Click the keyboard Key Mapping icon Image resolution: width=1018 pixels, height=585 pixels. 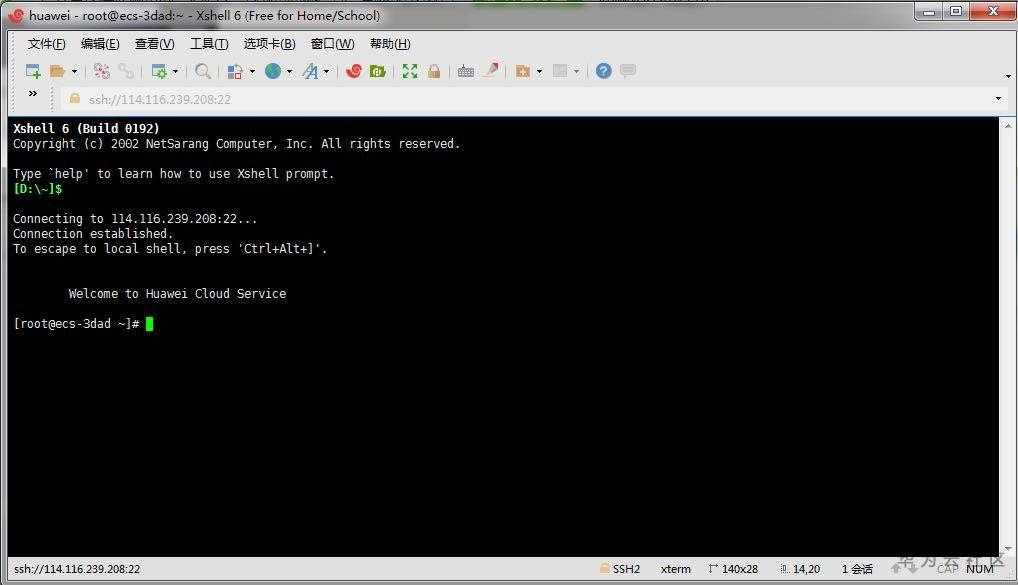pos(466,71)
